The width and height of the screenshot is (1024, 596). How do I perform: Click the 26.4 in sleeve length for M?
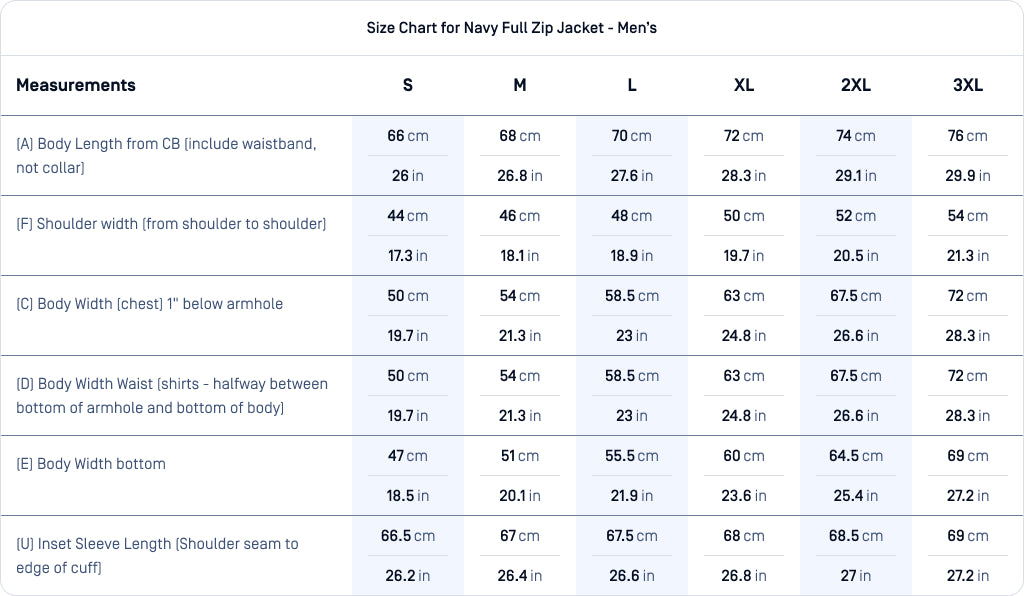520,576
